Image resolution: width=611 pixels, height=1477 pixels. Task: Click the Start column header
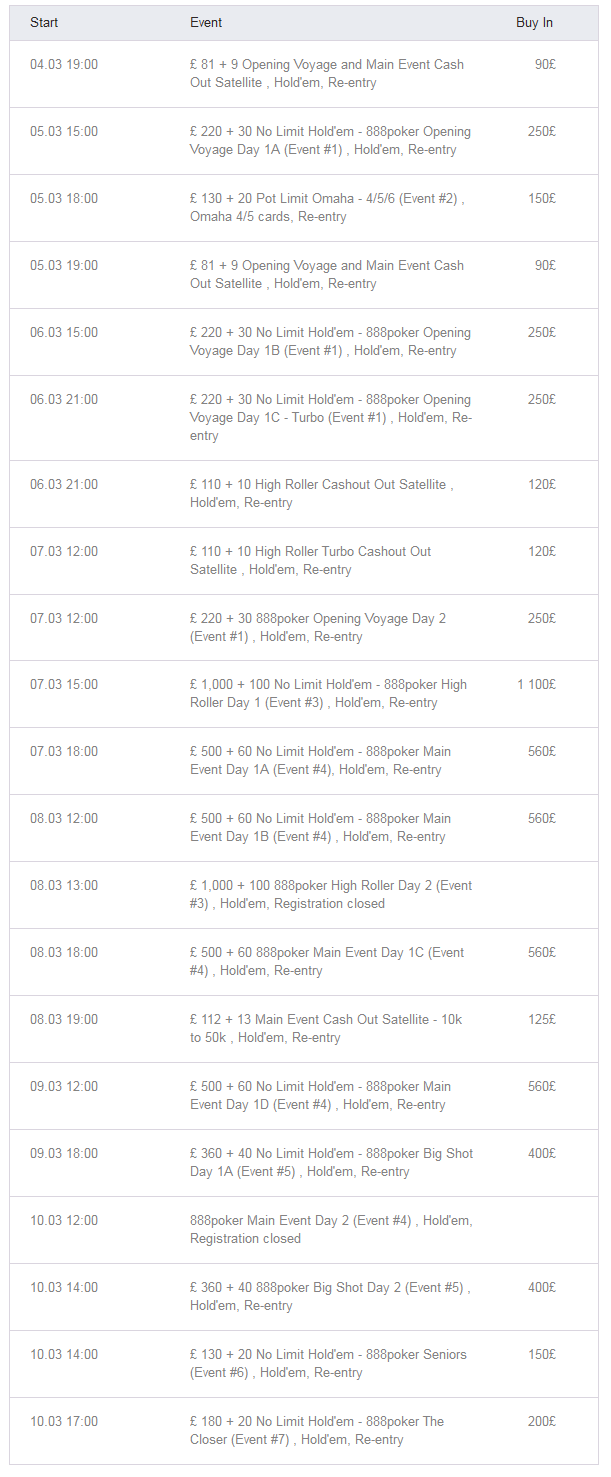click(44, 22)
